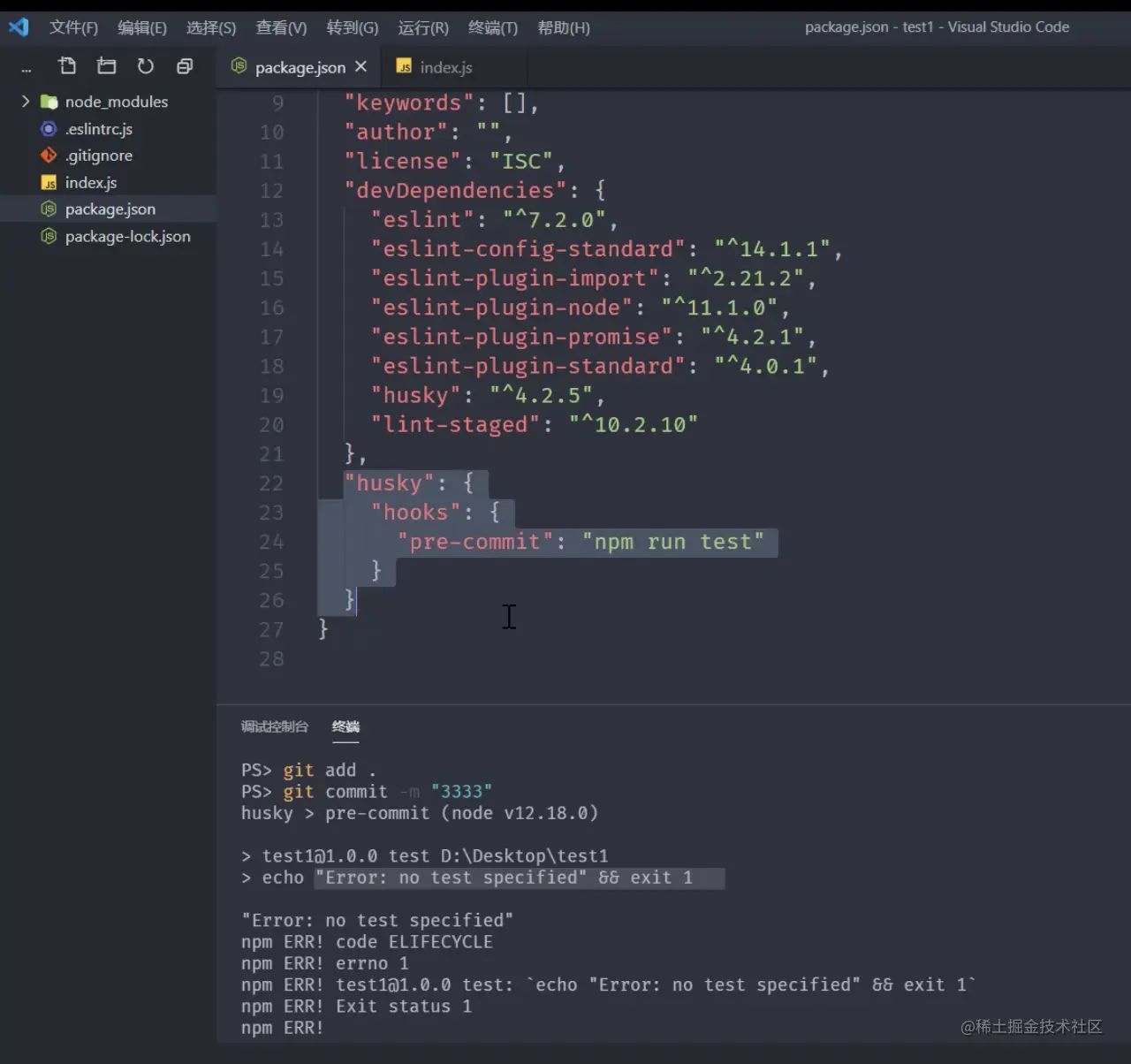Click the "author" key in the editor
Image resolution: width=1131 pixels, height=1064 pixels.
(396, 133)
